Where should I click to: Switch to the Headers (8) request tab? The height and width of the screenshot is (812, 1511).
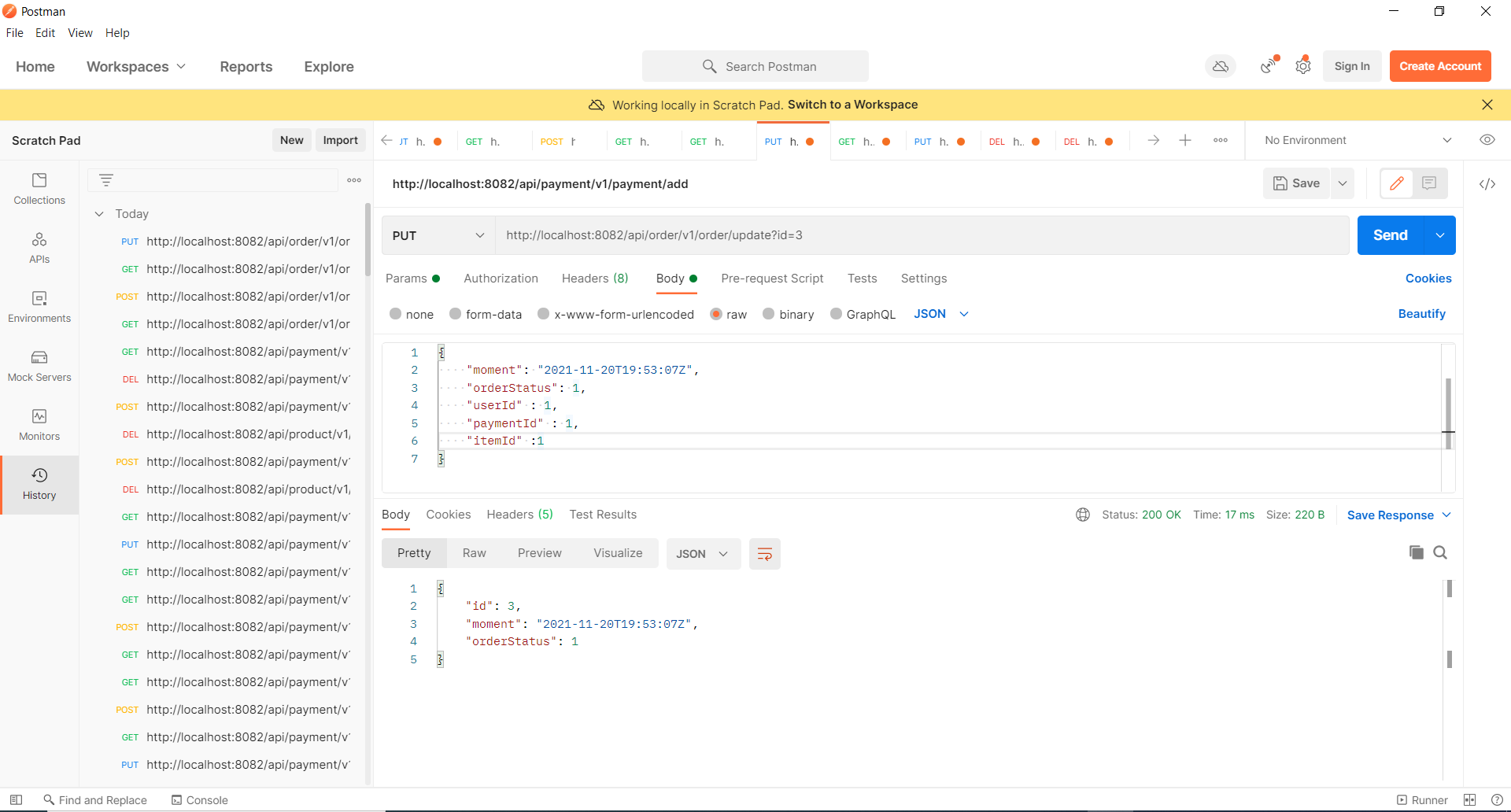595,279
